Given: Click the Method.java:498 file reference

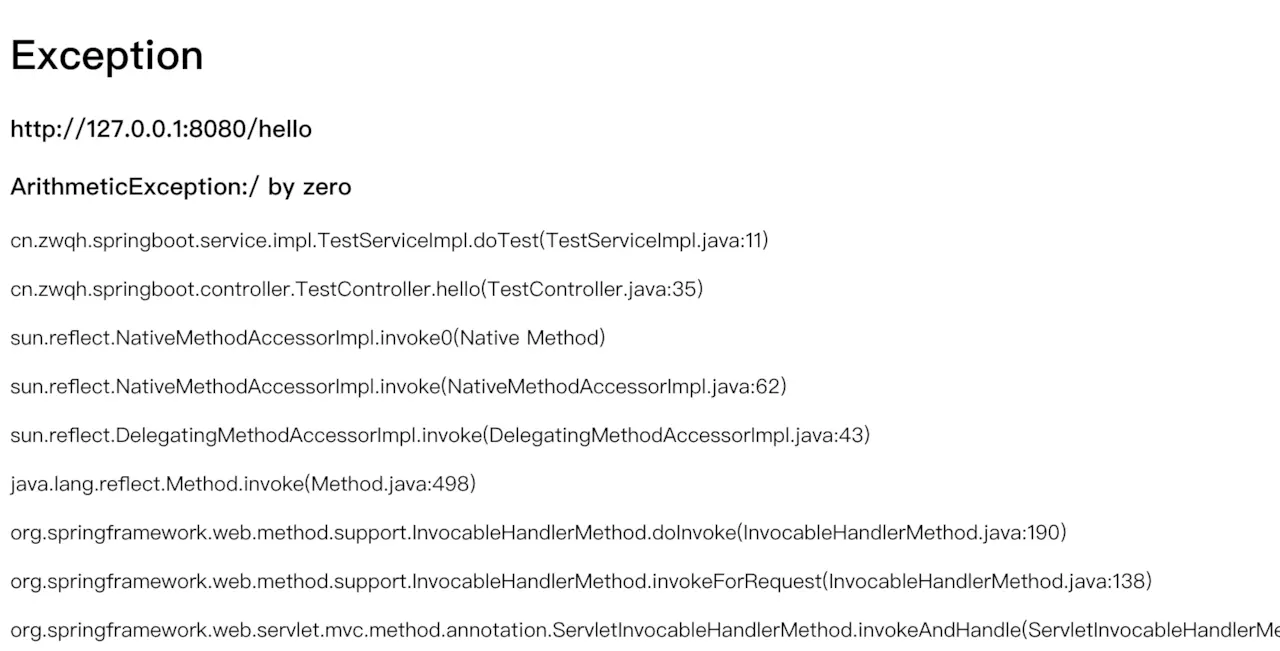Looking at the screenshot, I should pos(390,484).
